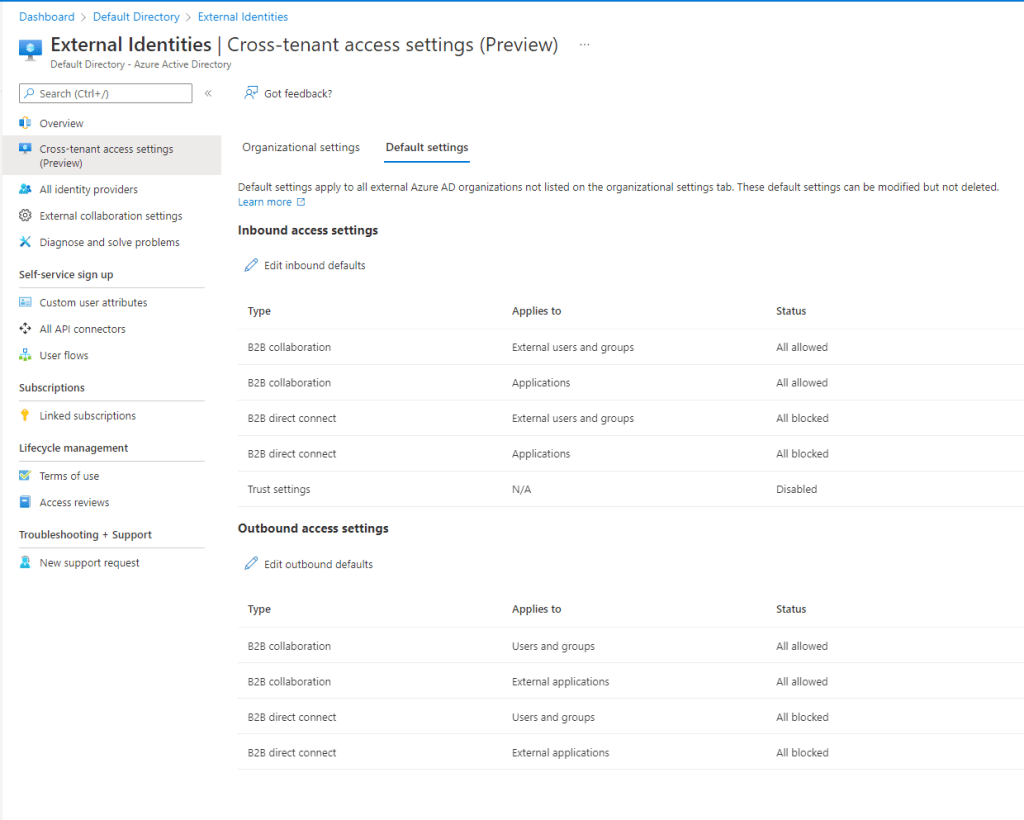Screen dimensions: 1024x820
Task: Click the External collaboration settings gear icon
Action: click(x=26, y=216)
